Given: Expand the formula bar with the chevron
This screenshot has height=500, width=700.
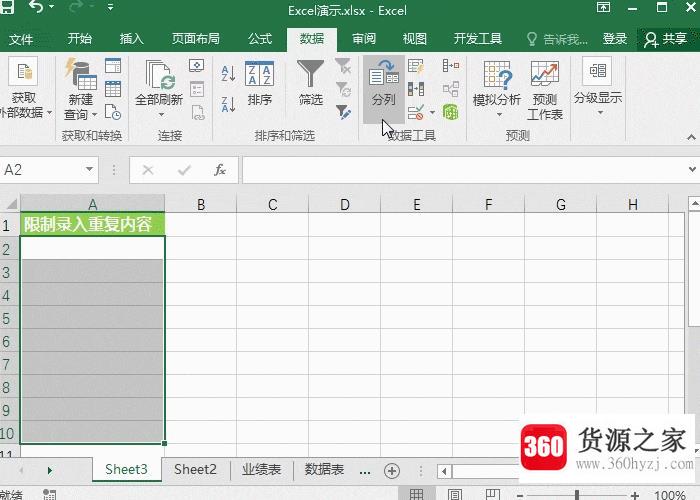Looking at the screenshot, I should (692, 169).
